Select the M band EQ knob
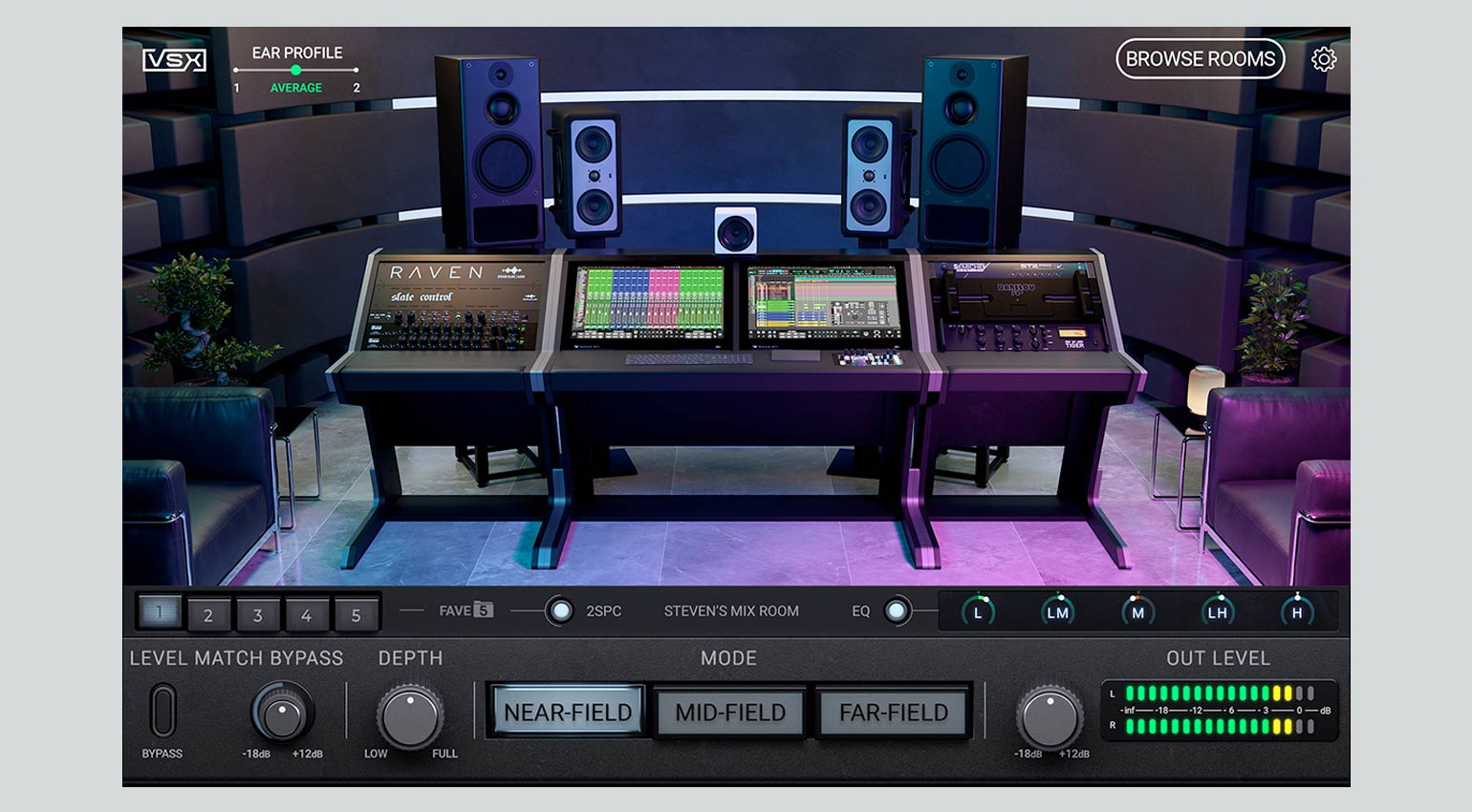 1137,612
